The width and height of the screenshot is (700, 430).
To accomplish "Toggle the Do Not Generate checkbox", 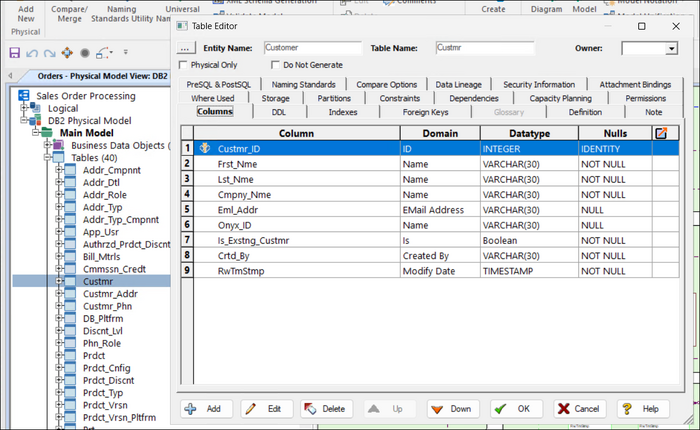I will pyautogui.click(x=275, y=65).
